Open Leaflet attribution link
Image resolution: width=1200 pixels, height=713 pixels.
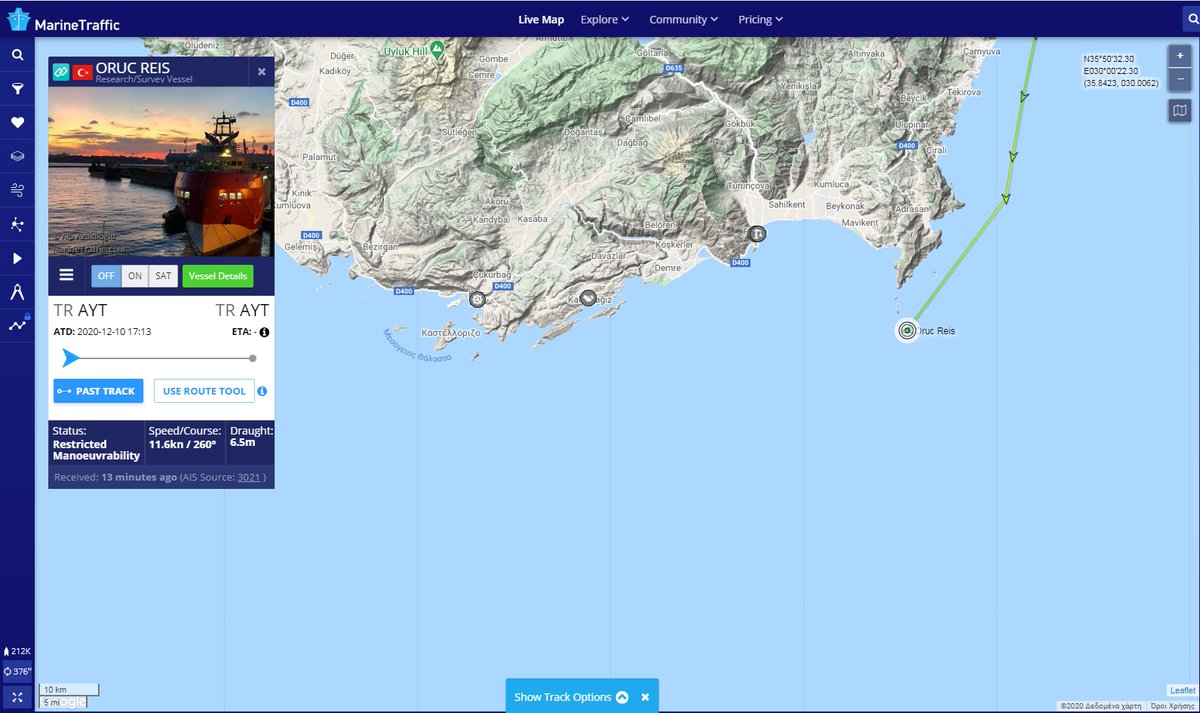[x=1182, y=691]
